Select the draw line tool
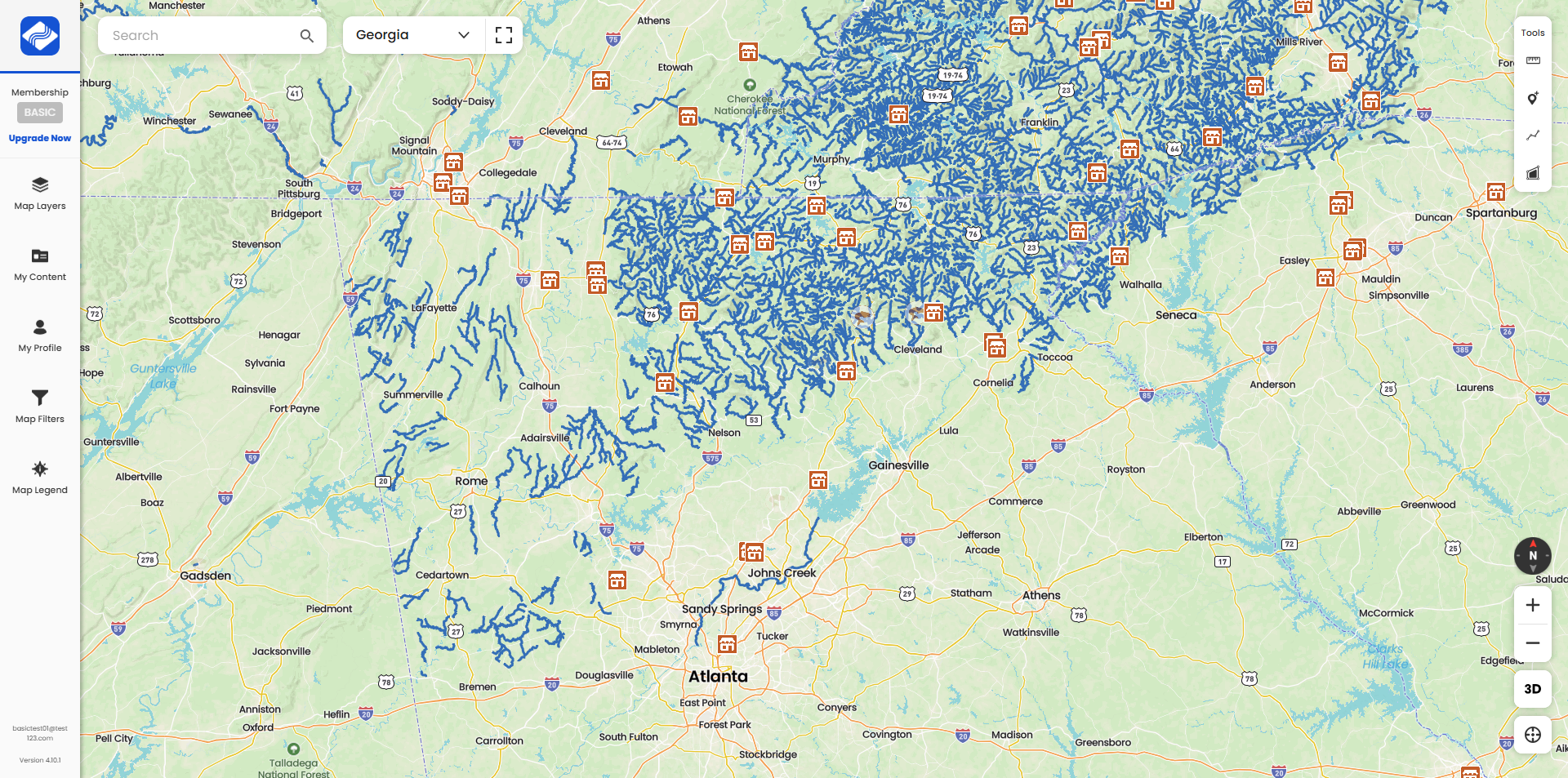Screen dimensions: 1568x778 coord(1533,136)
